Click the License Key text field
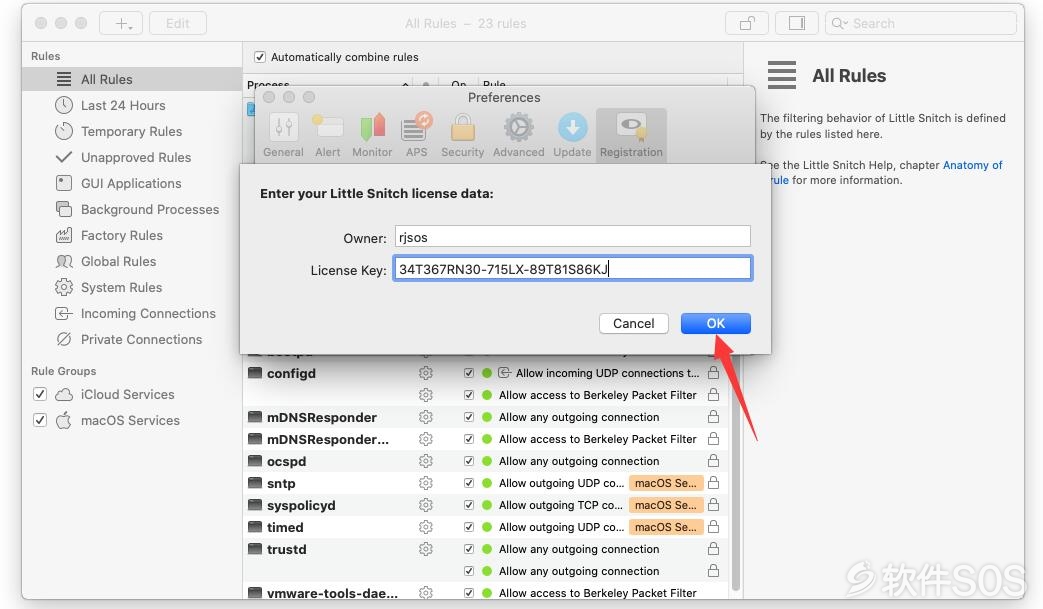Viewport: 1043px width, 609px height. point(573,269)
